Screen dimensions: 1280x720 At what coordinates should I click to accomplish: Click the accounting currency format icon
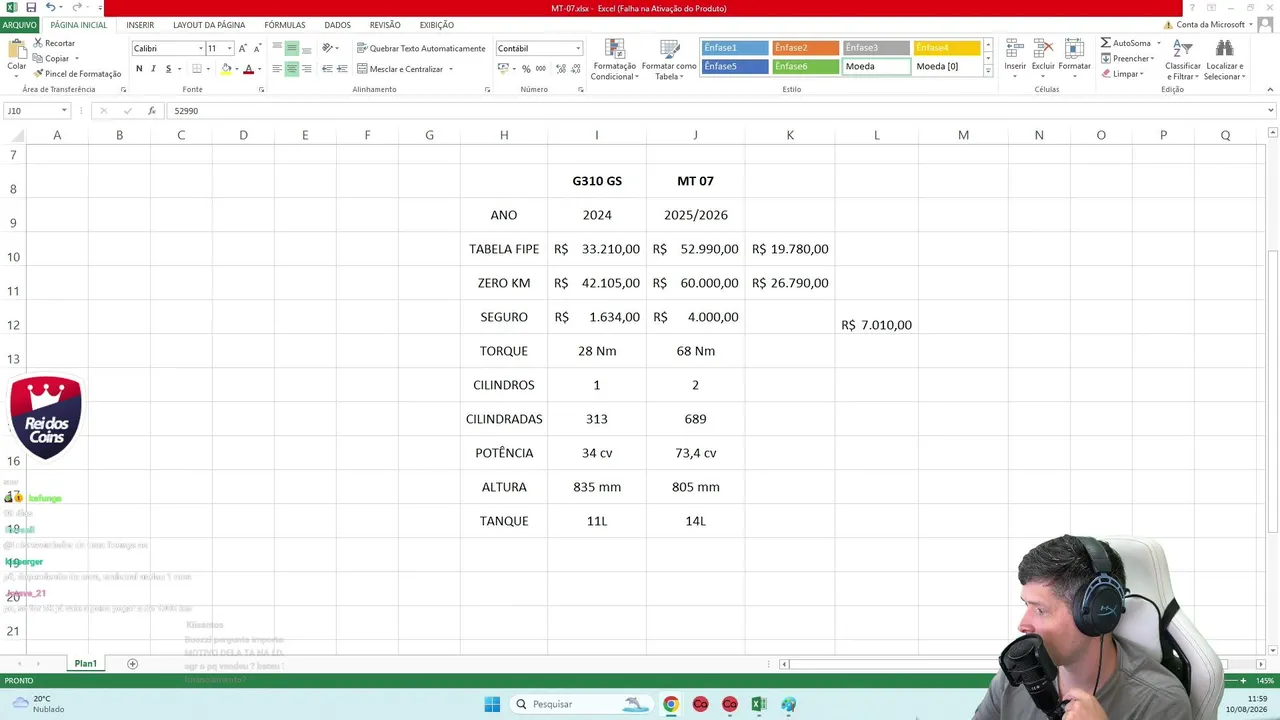(x=503, y=69)
